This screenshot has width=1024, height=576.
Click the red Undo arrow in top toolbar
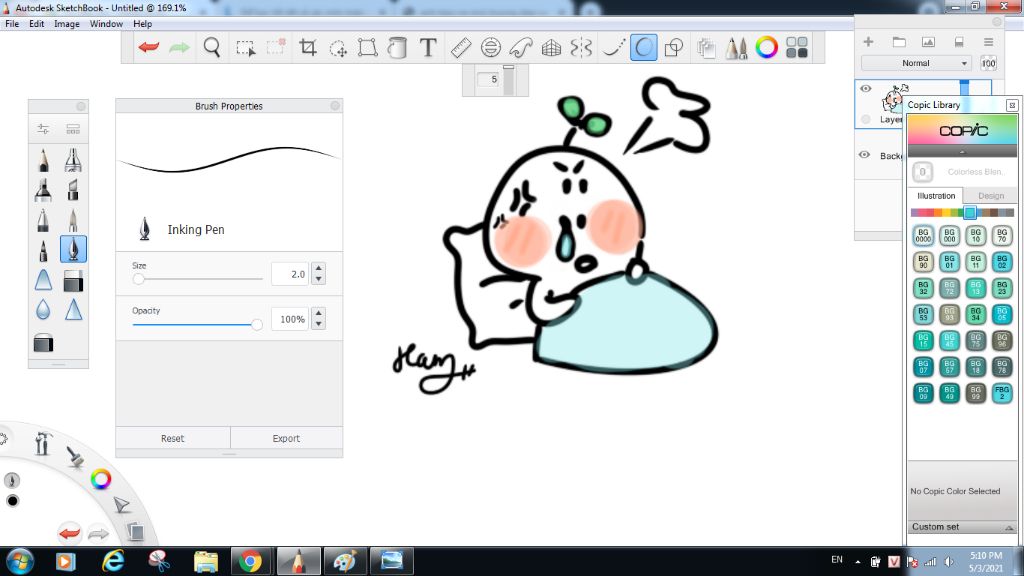point(149,47)
